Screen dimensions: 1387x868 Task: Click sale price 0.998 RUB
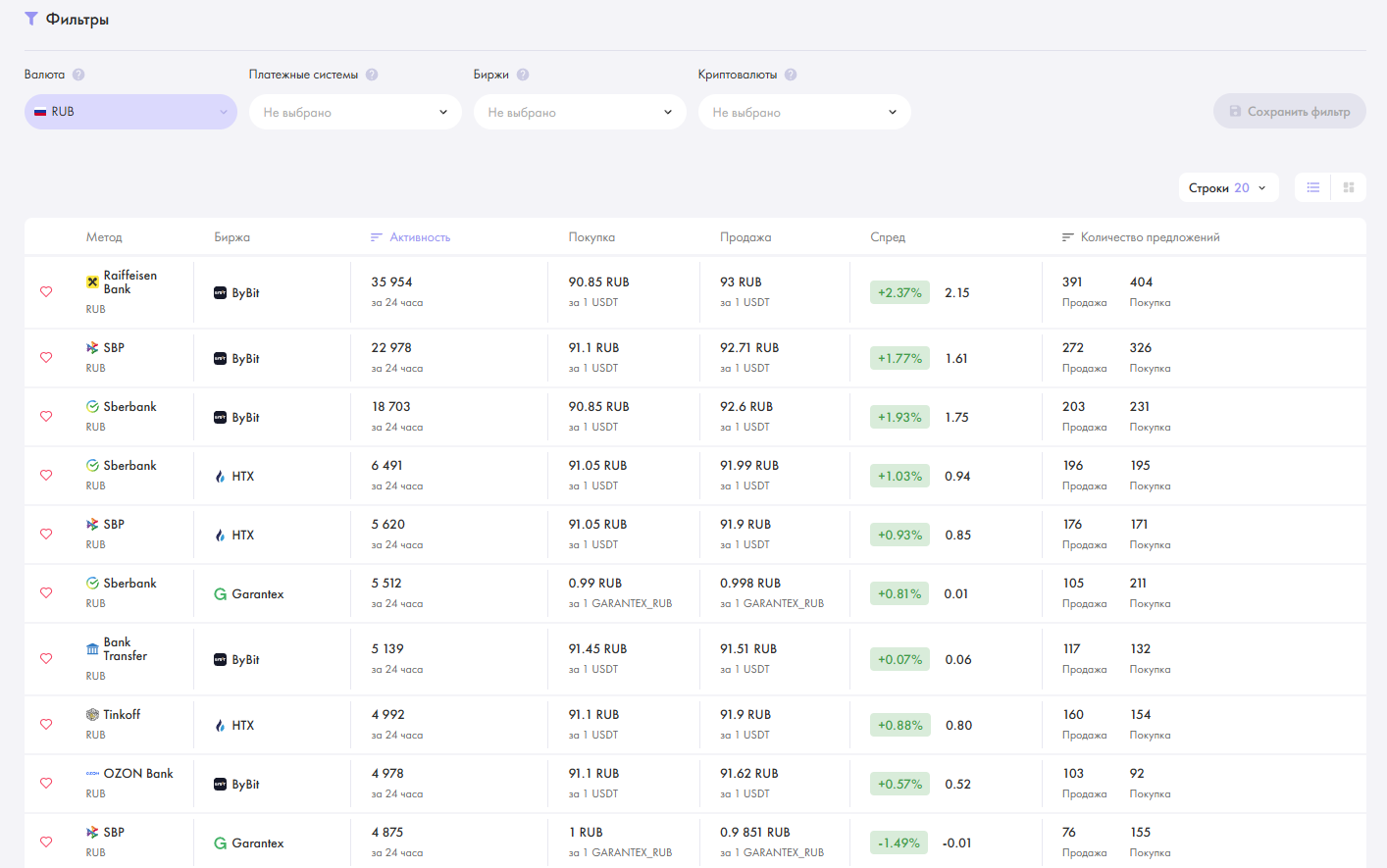click(750, 584)
